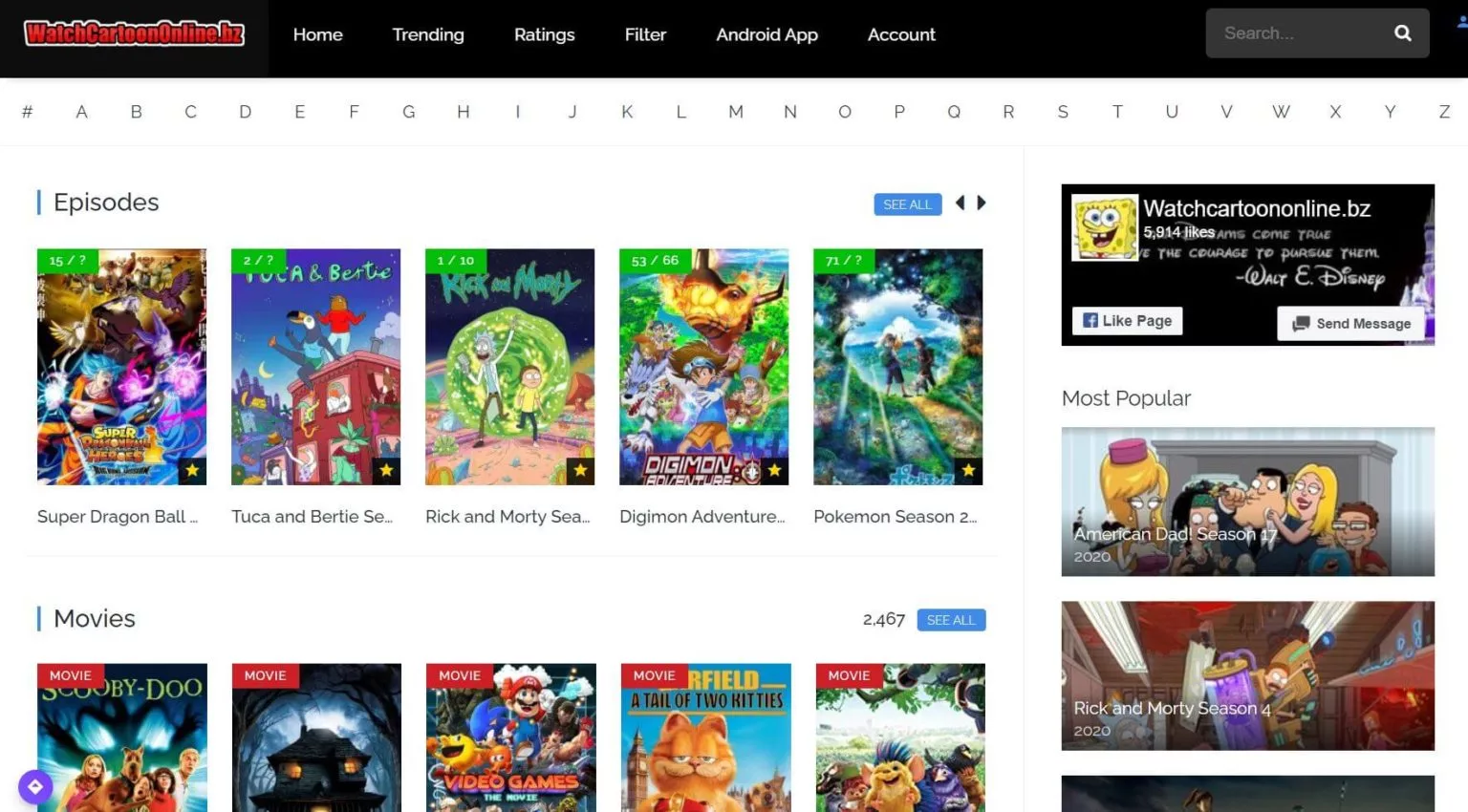Focus the Search input field
The height and width of the screenshot is (812, 1468).
click(1300, 33)
